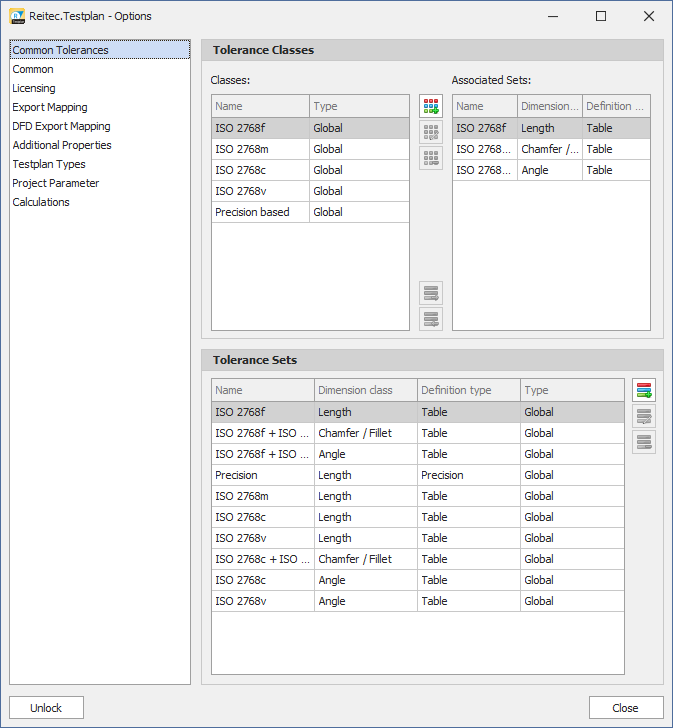Go to the Calculations category

(41, 202)
